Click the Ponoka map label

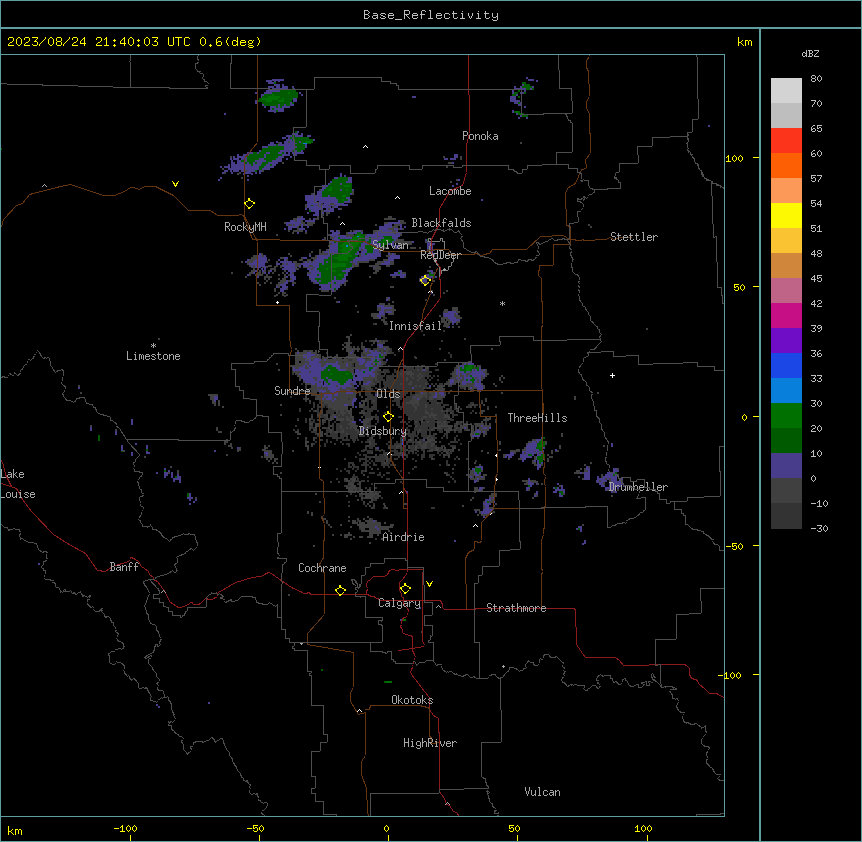pyautogui.click(x=480, y=136)
